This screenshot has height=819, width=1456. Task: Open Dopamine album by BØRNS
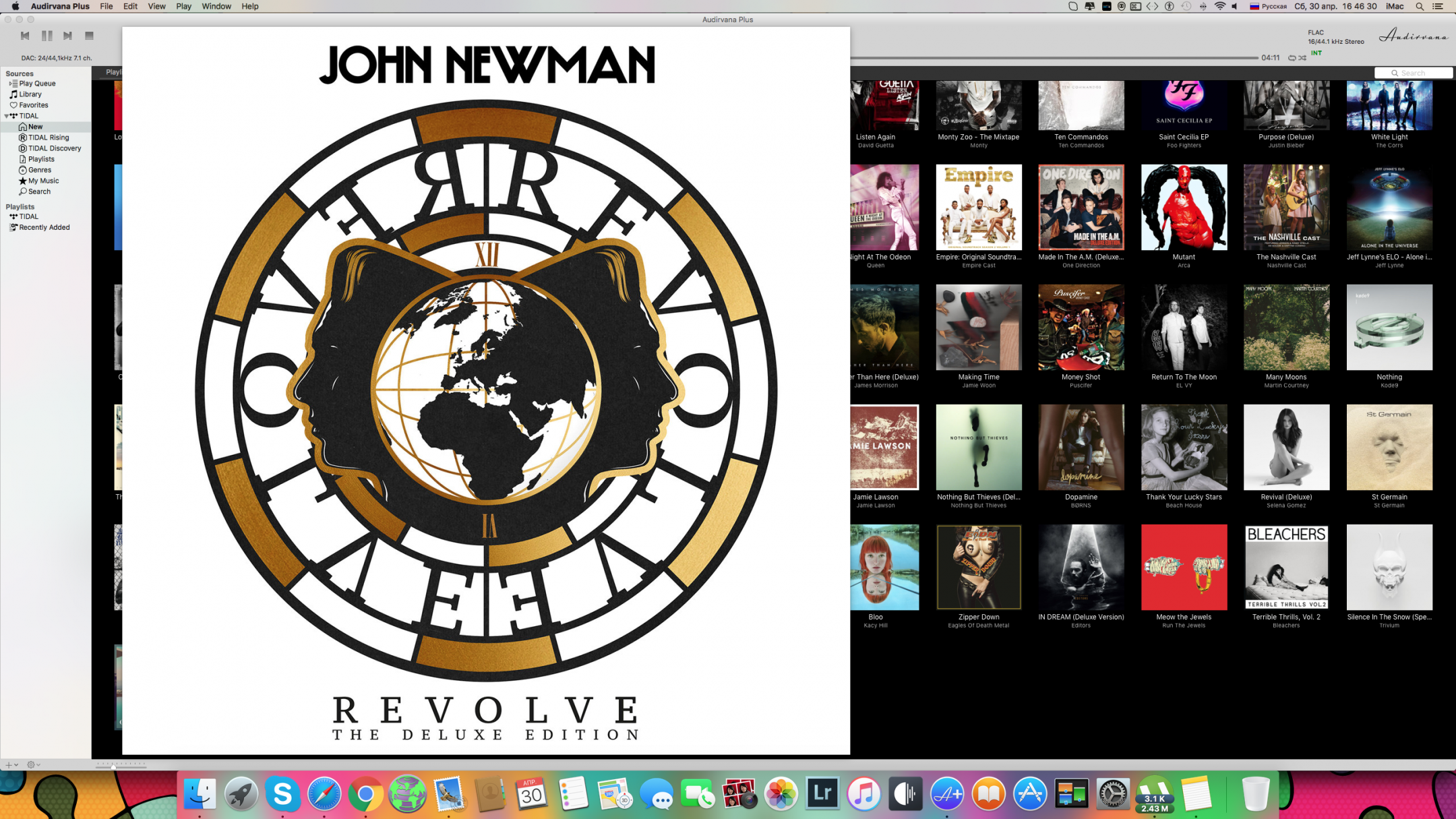(x=1081, y=447)
